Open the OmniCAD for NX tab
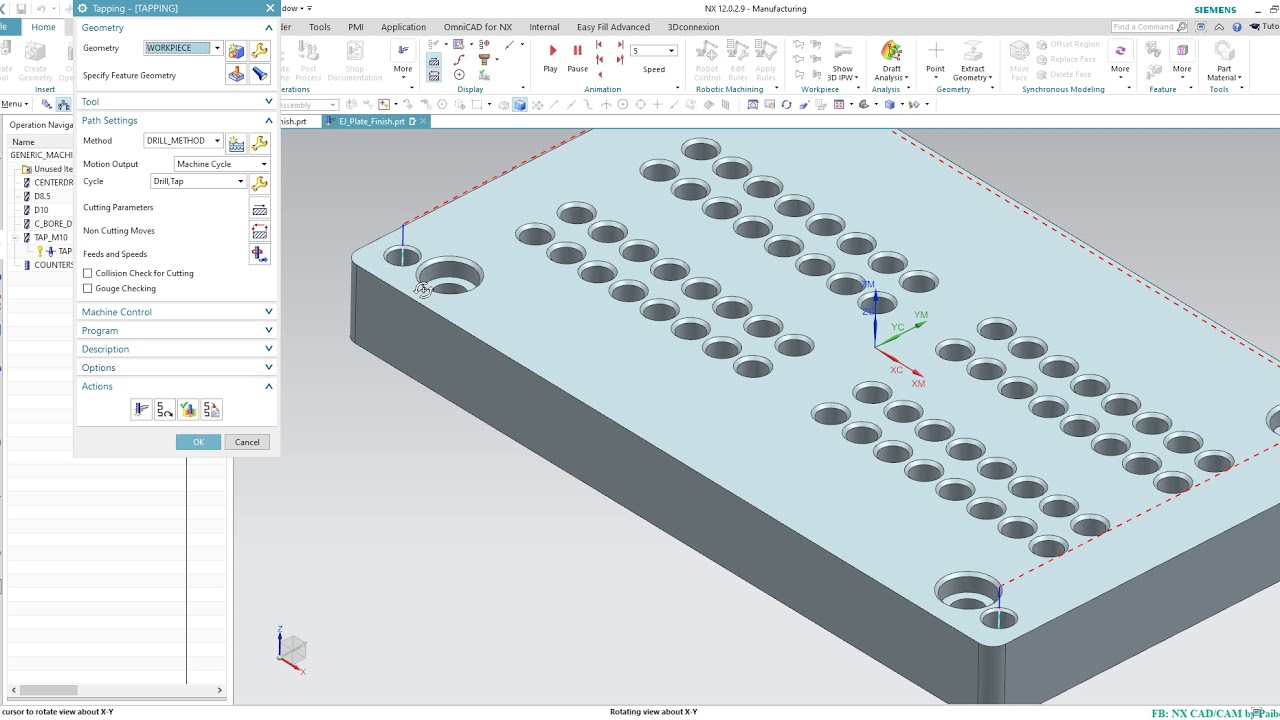This screenshot has width=1280, height=720. [478, 27]
